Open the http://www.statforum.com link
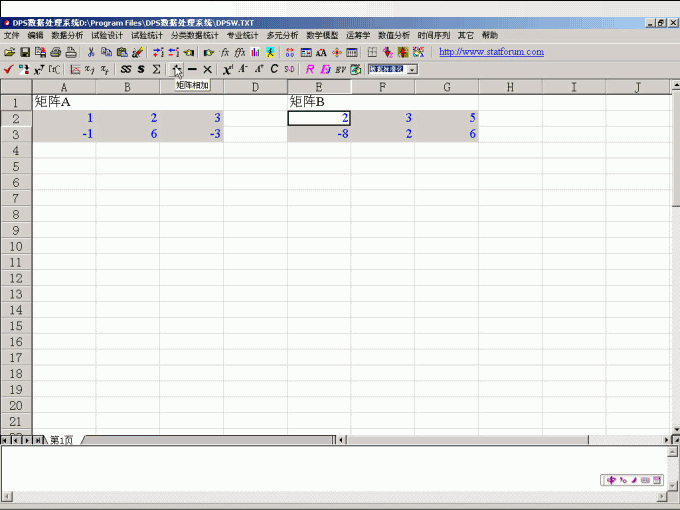 point(491,52)
